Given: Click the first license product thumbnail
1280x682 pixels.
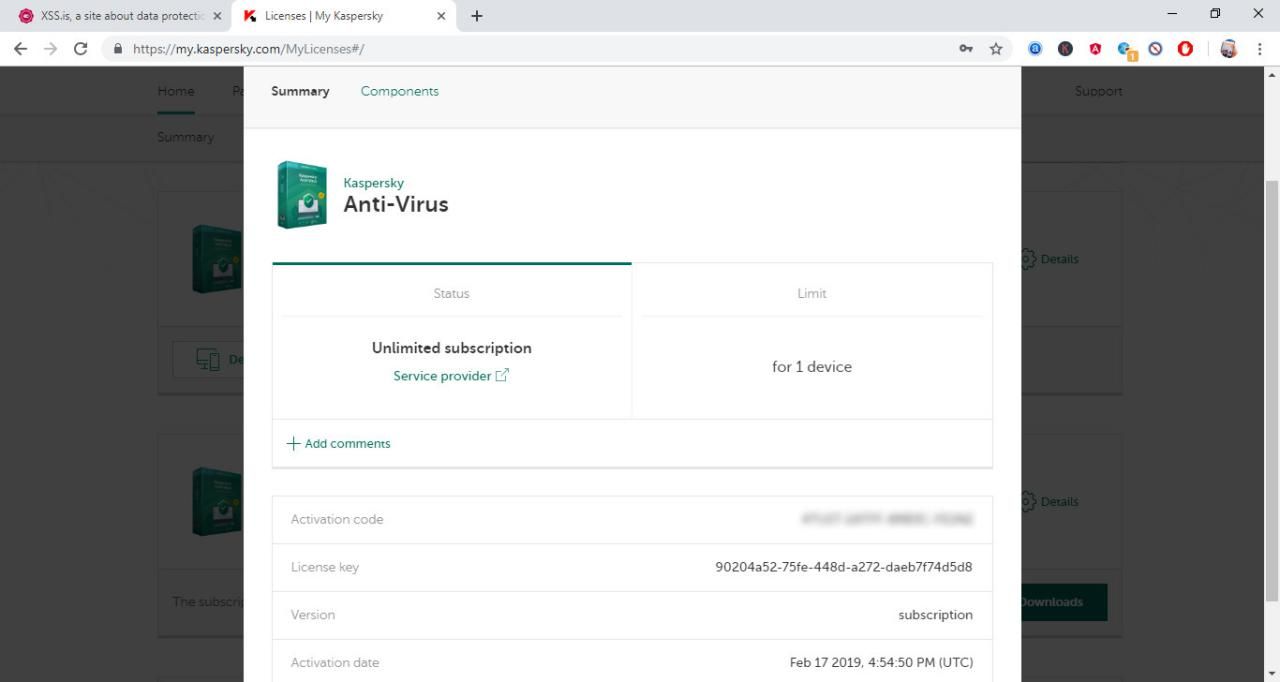Looking at the screenshot, I should click(x=217, y=259).
